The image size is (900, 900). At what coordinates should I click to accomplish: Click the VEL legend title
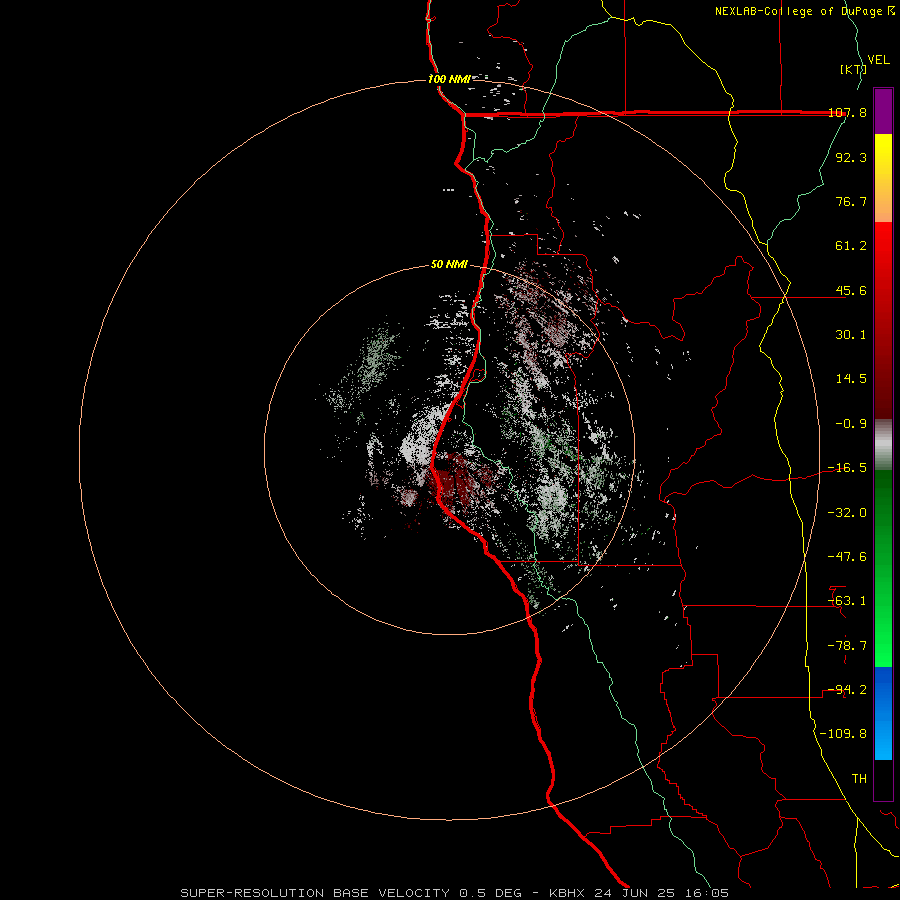coord(879,60)
